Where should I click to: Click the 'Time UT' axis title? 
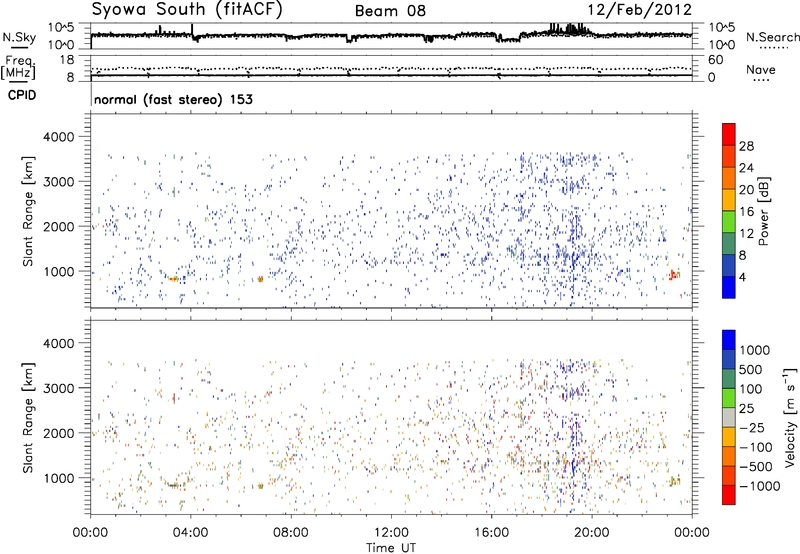point(391,548)
